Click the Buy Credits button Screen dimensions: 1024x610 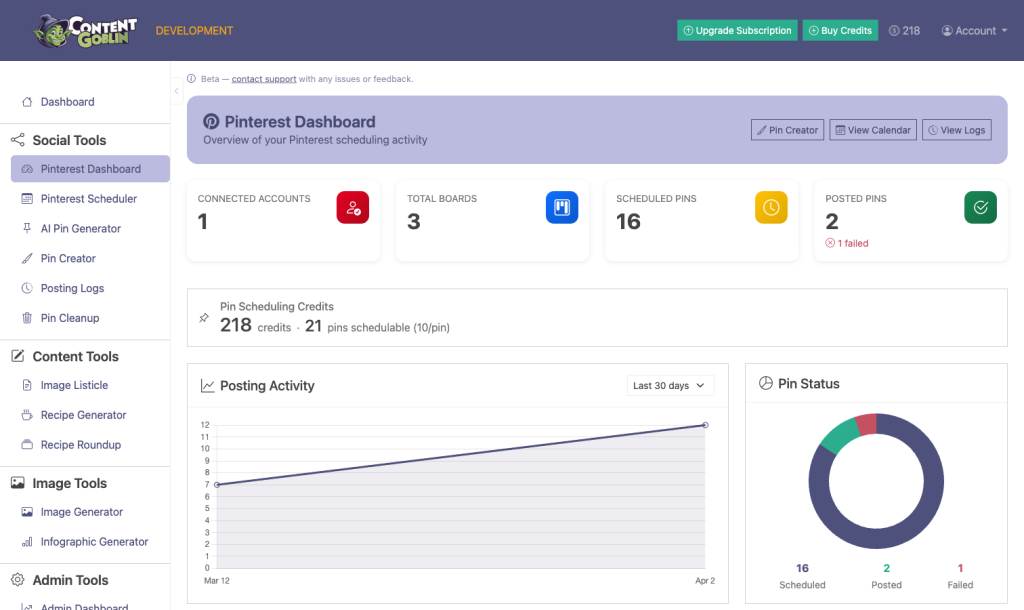839,31
